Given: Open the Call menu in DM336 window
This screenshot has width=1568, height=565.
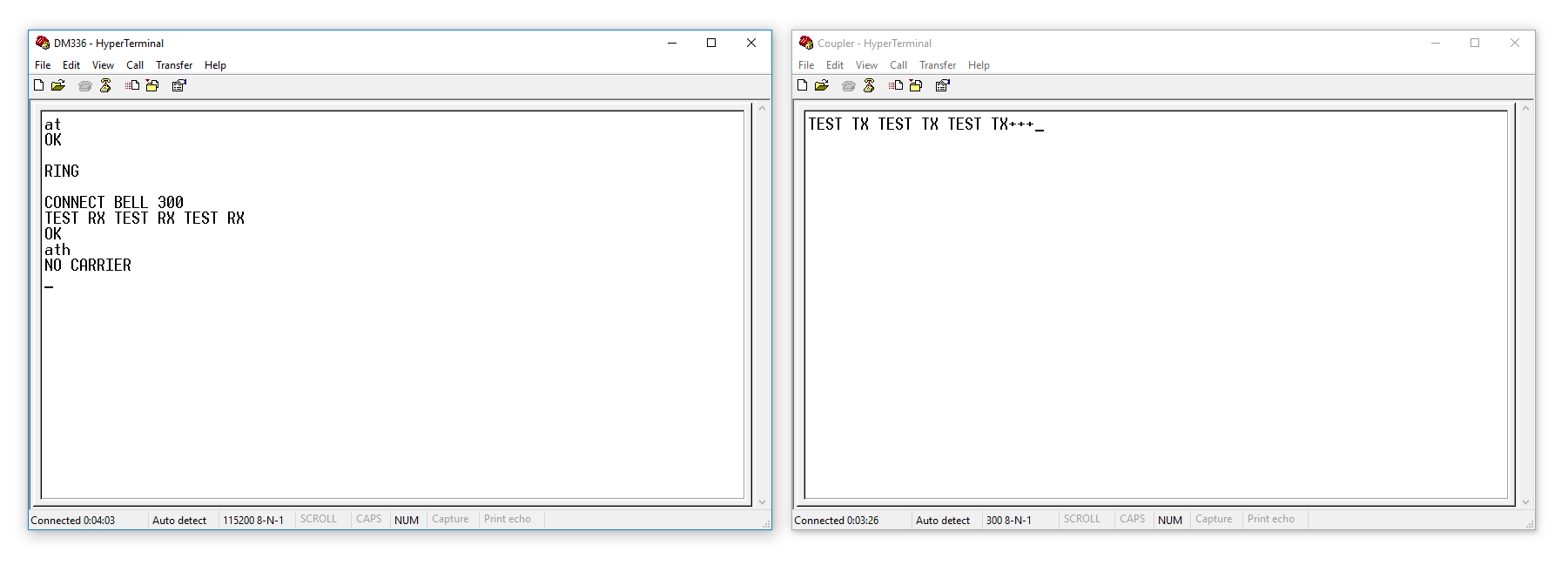Looking at the screenshot, I should [135, 65].
